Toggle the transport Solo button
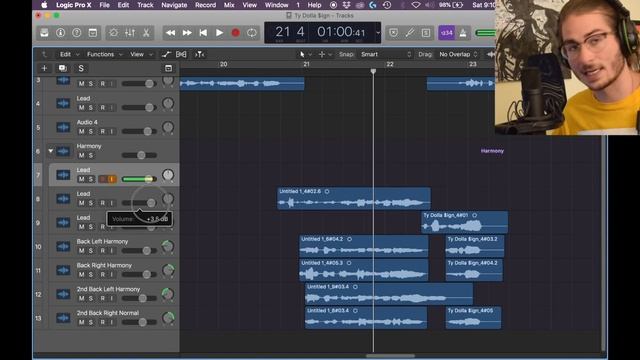Viewport: 640px width, 360px height. tap(426, 33)
